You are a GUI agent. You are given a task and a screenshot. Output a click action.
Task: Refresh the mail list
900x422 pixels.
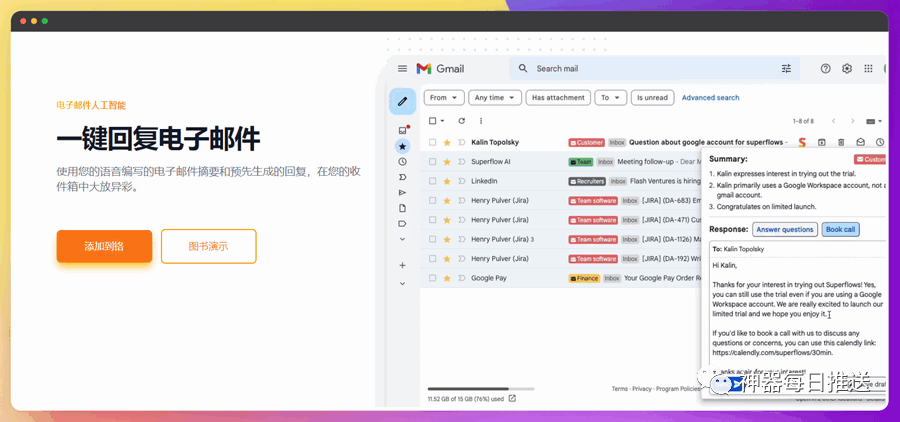tap(461, 121)
